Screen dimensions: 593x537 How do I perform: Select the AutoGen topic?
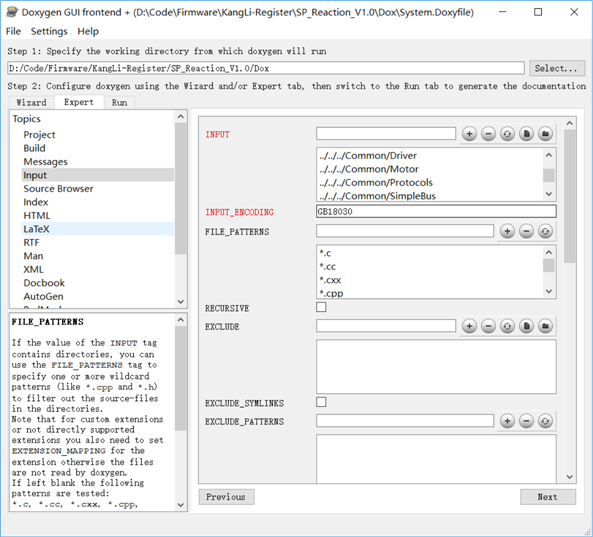43,296
